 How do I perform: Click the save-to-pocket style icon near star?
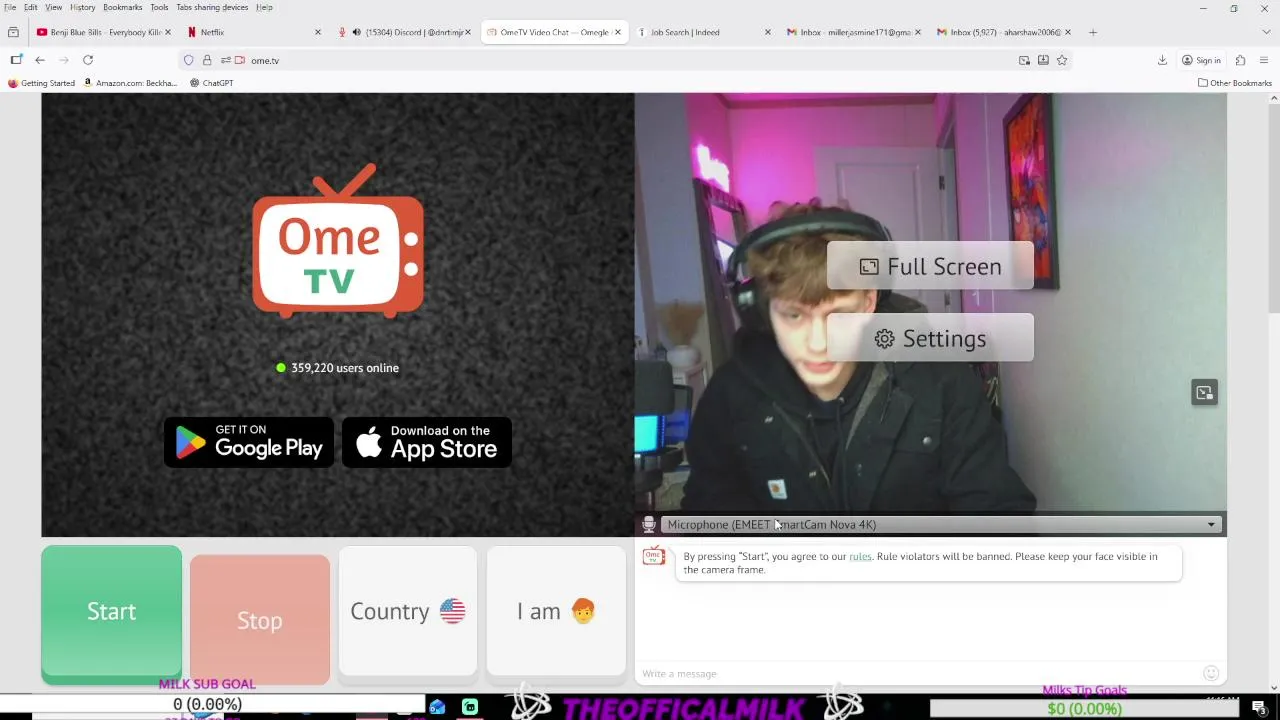[x=1043, y=60]
